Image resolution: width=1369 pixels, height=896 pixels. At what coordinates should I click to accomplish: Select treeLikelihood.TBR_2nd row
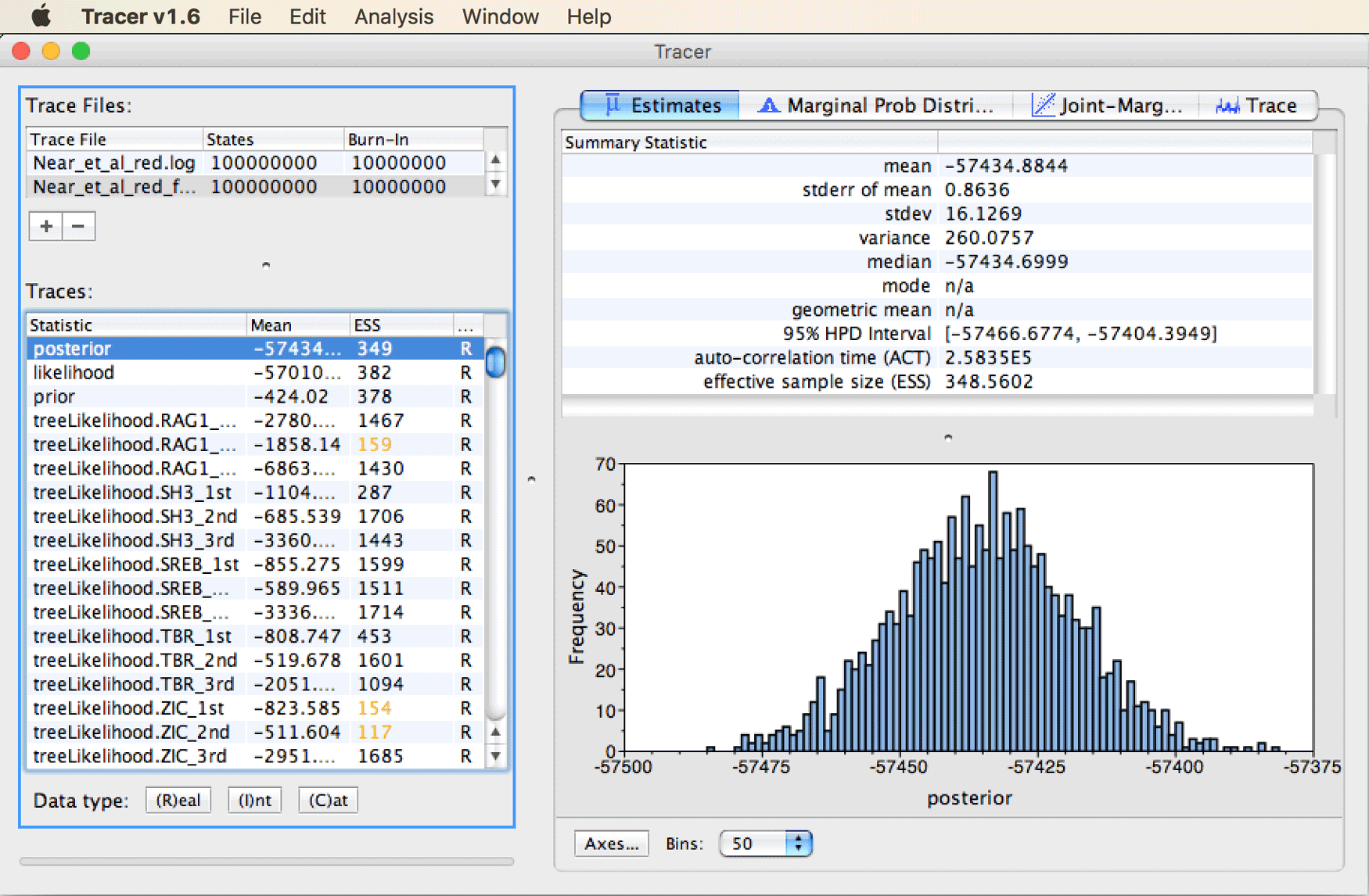255,661
